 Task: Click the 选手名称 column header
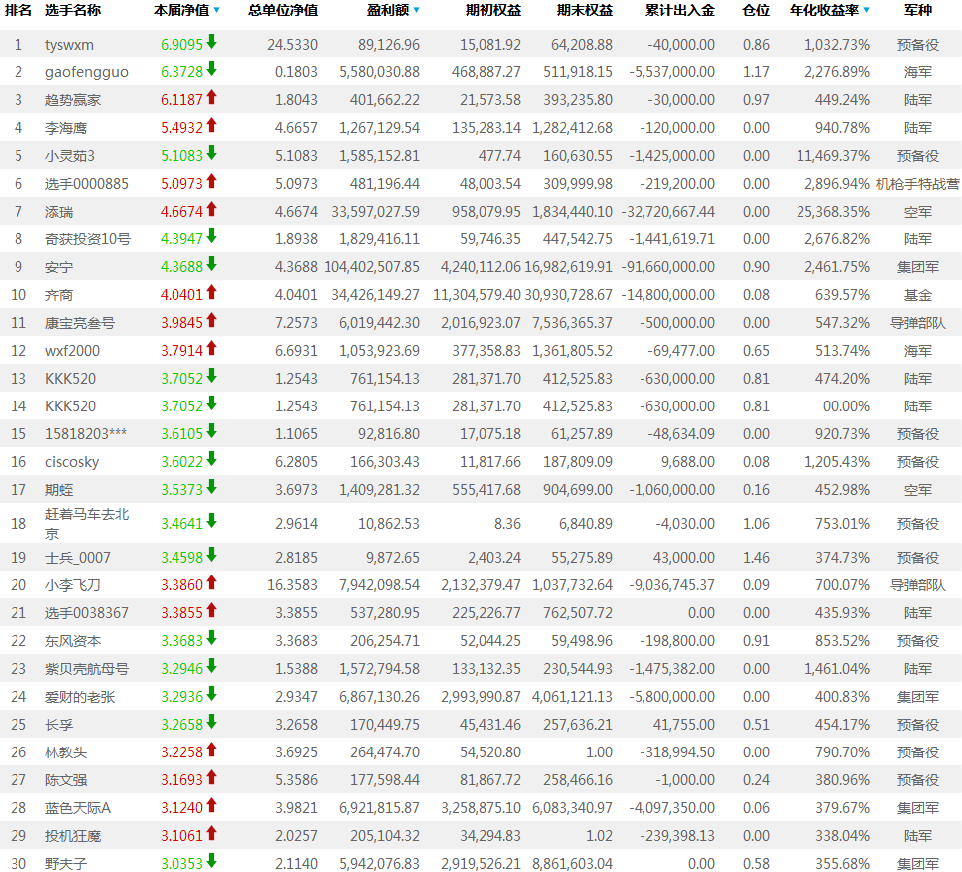(72, 10)
